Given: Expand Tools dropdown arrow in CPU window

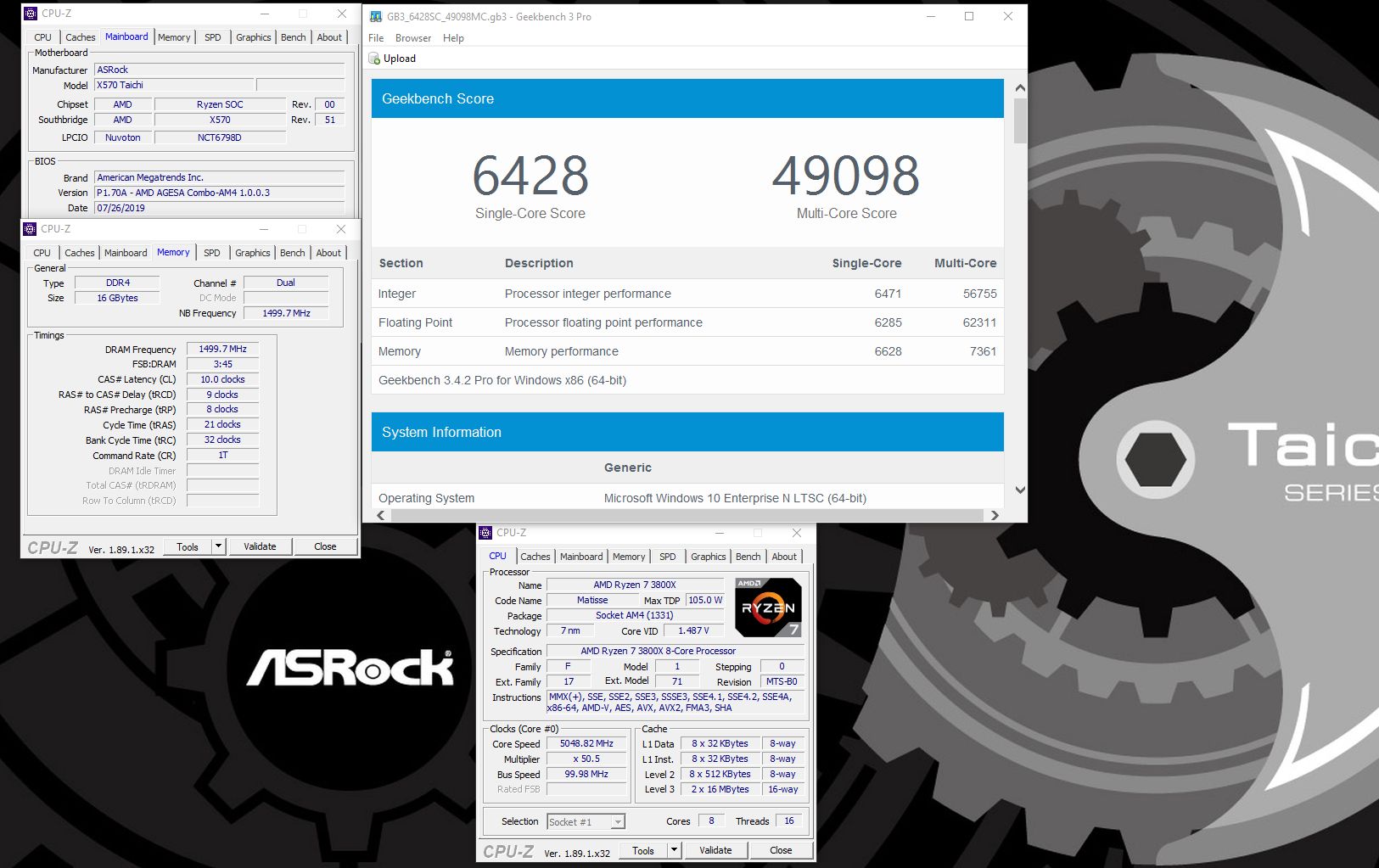Looking at the screenshot, I should [x=675, y=851].
